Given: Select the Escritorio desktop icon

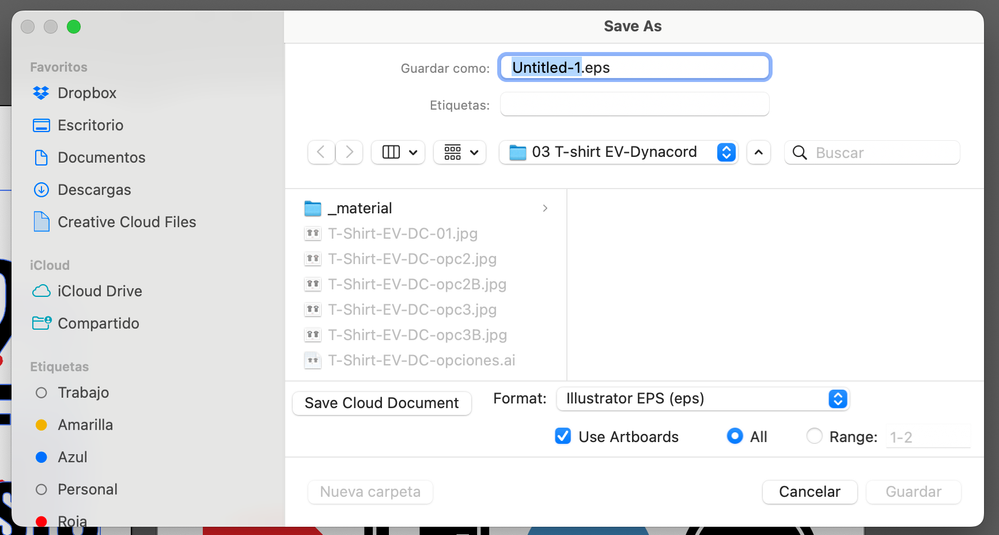Looking at the screenshot, I should [x=41, y=125].
